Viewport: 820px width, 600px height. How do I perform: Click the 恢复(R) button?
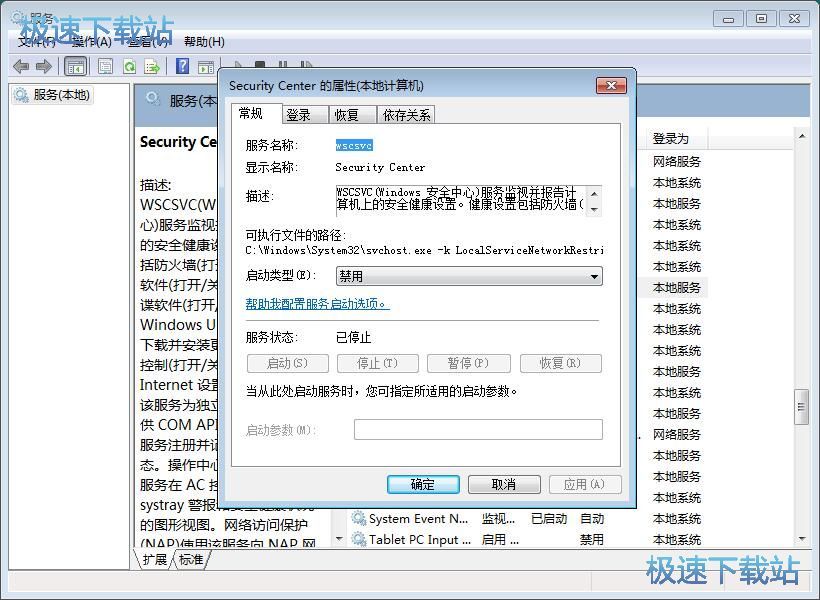pos(561,363)
